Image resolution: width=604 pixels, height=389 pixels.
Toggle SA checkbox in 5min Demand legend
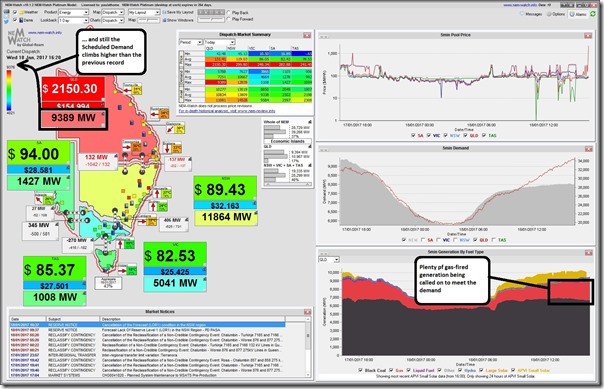(423, 240)
